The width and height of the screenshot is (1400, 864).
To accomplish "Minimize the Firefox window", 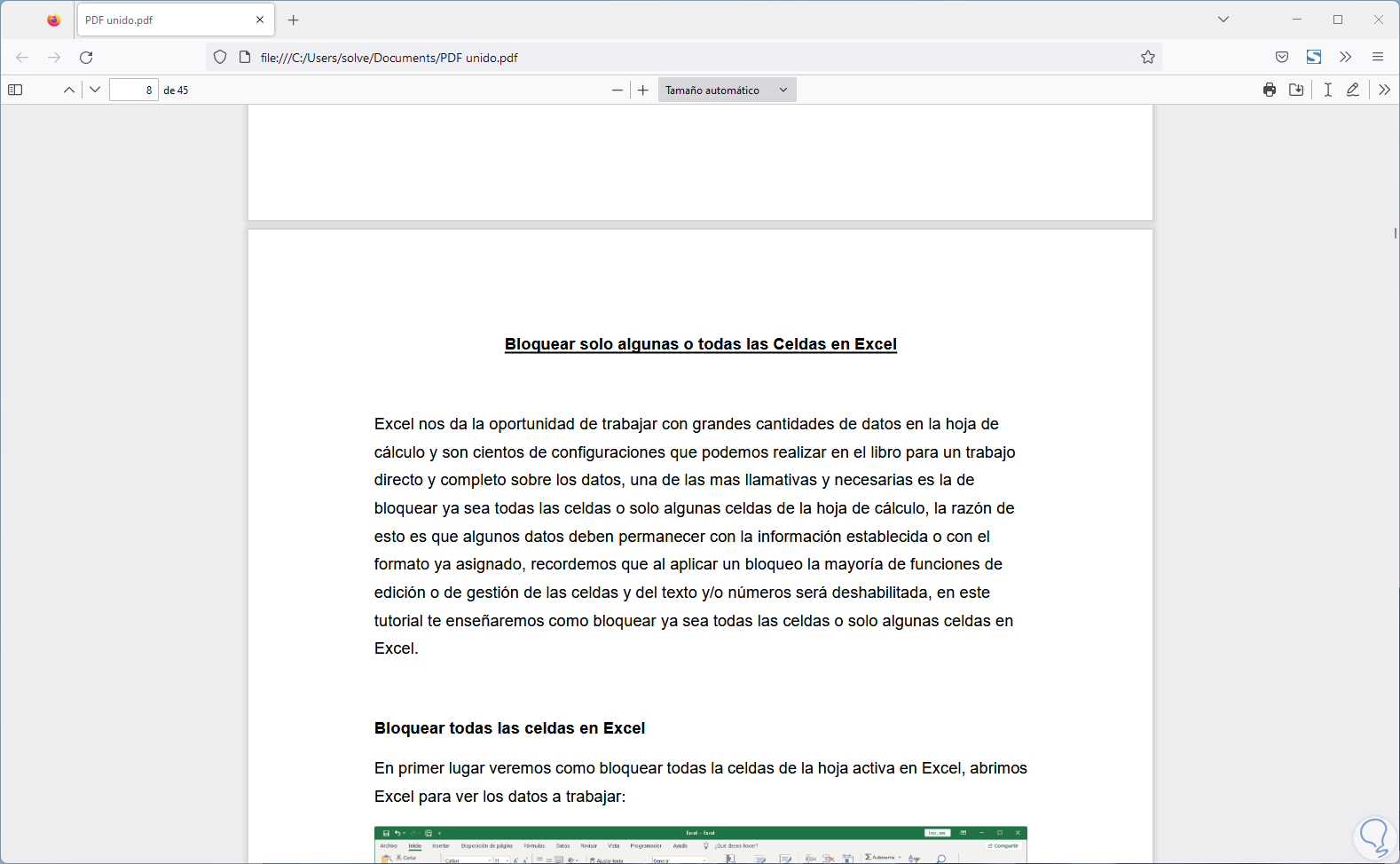I will coord(1297,20).
